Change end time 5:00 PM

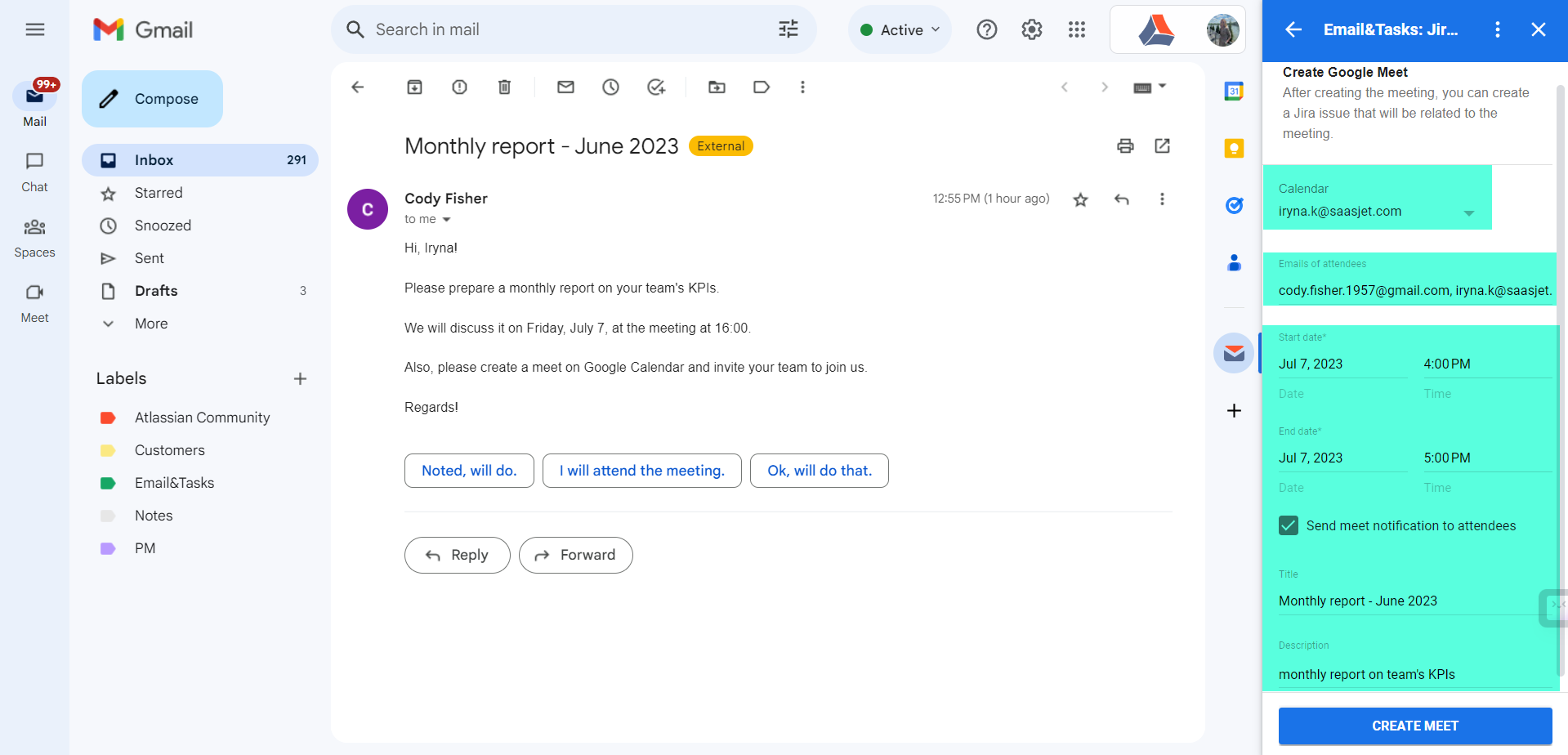(x=1487, y=458)
